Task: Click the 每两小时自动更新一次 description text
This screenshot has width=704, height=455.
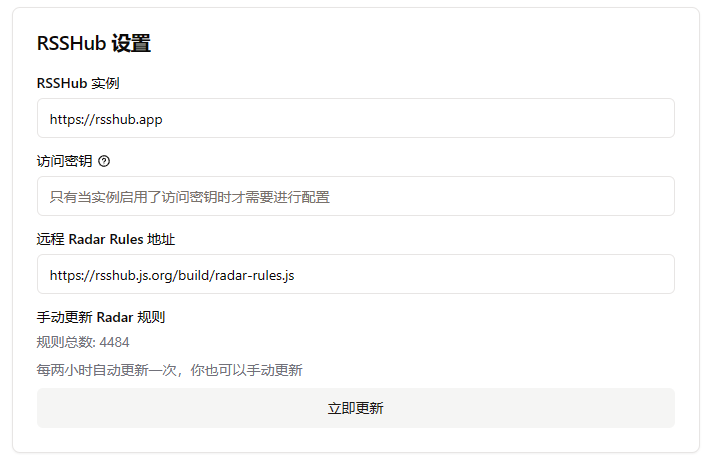Action: point(170,370)
